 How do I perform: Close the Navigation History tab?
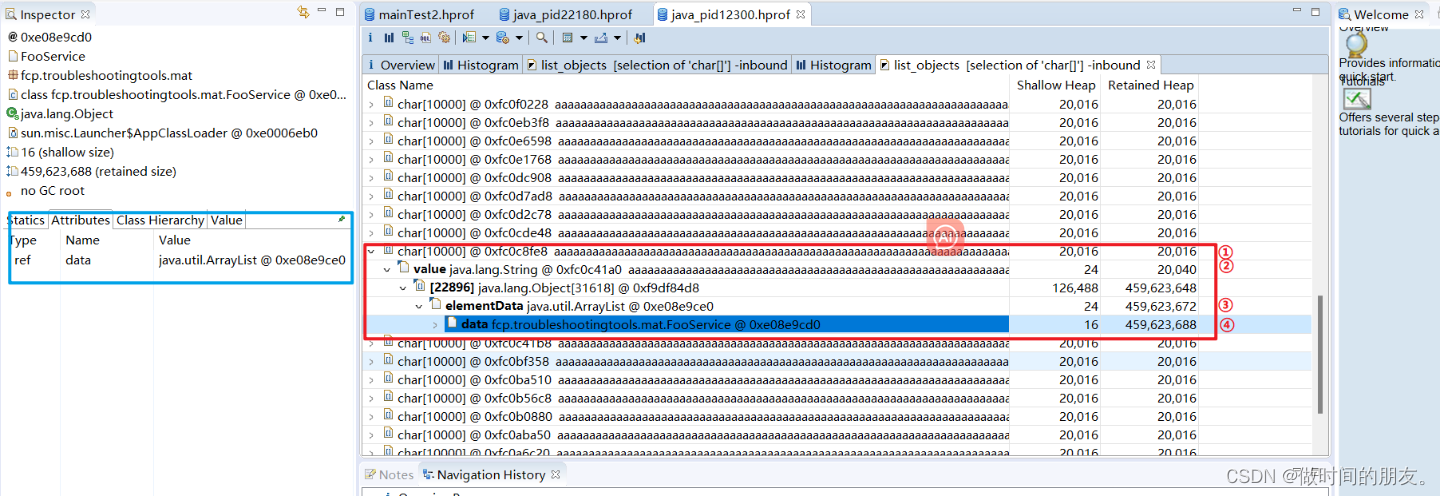coord(557,474)
